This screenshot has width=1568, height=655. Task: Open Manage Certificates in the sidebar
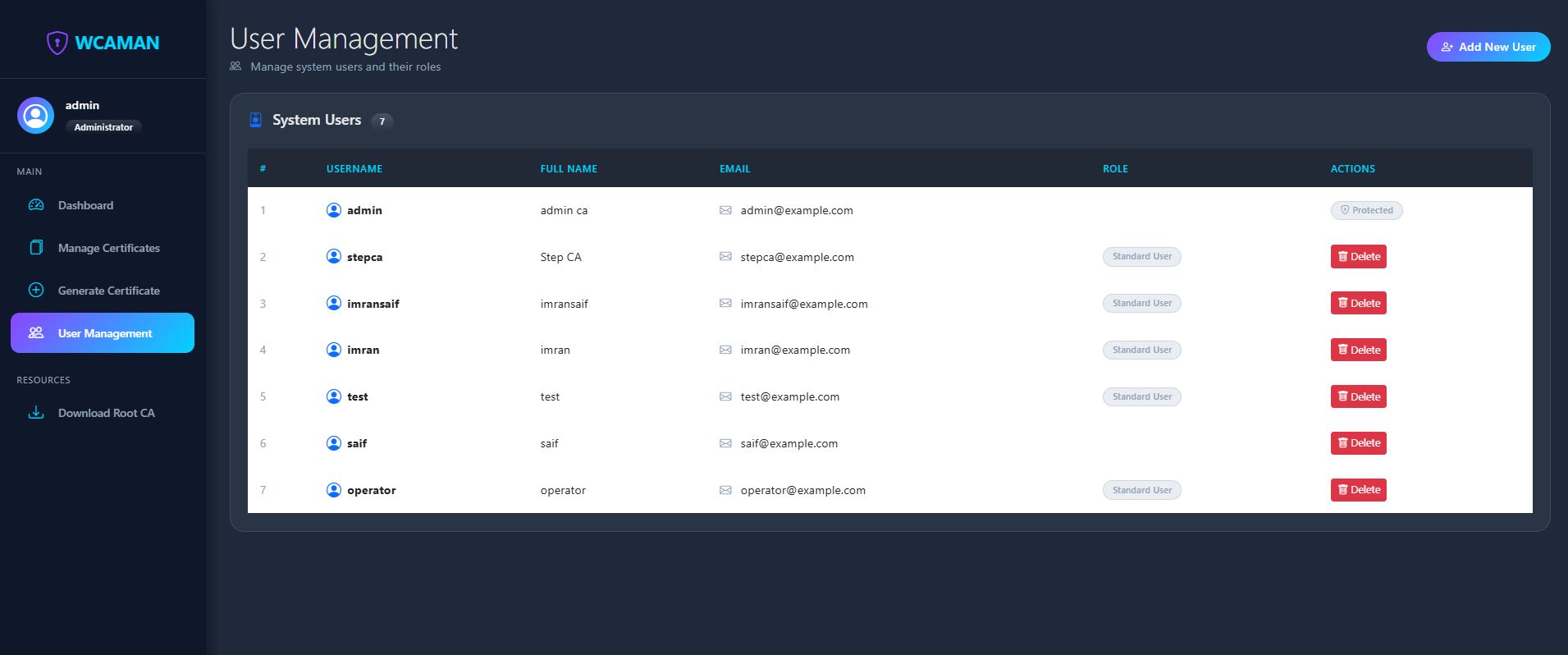(x=103, y=248)
